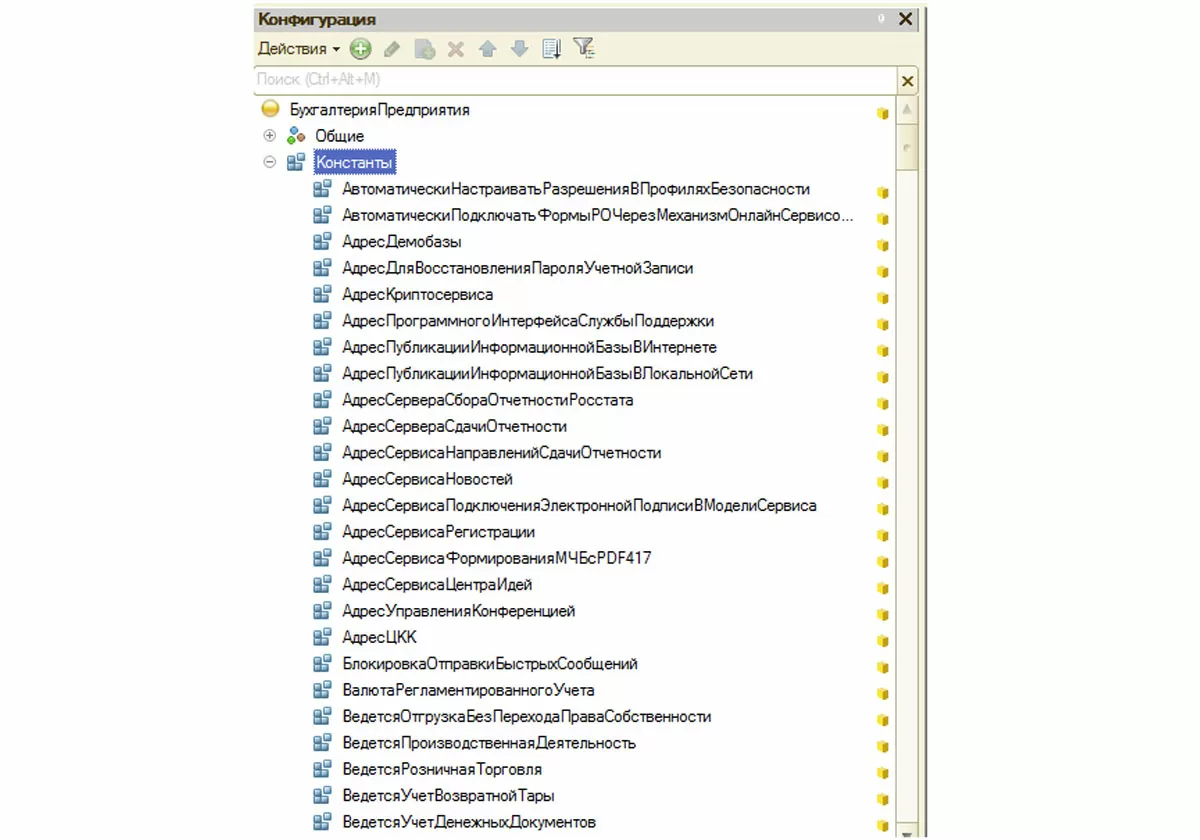Expand the Общие branch
The image size is (1200, 840).
pyautogui.click(x=269, y=136)
